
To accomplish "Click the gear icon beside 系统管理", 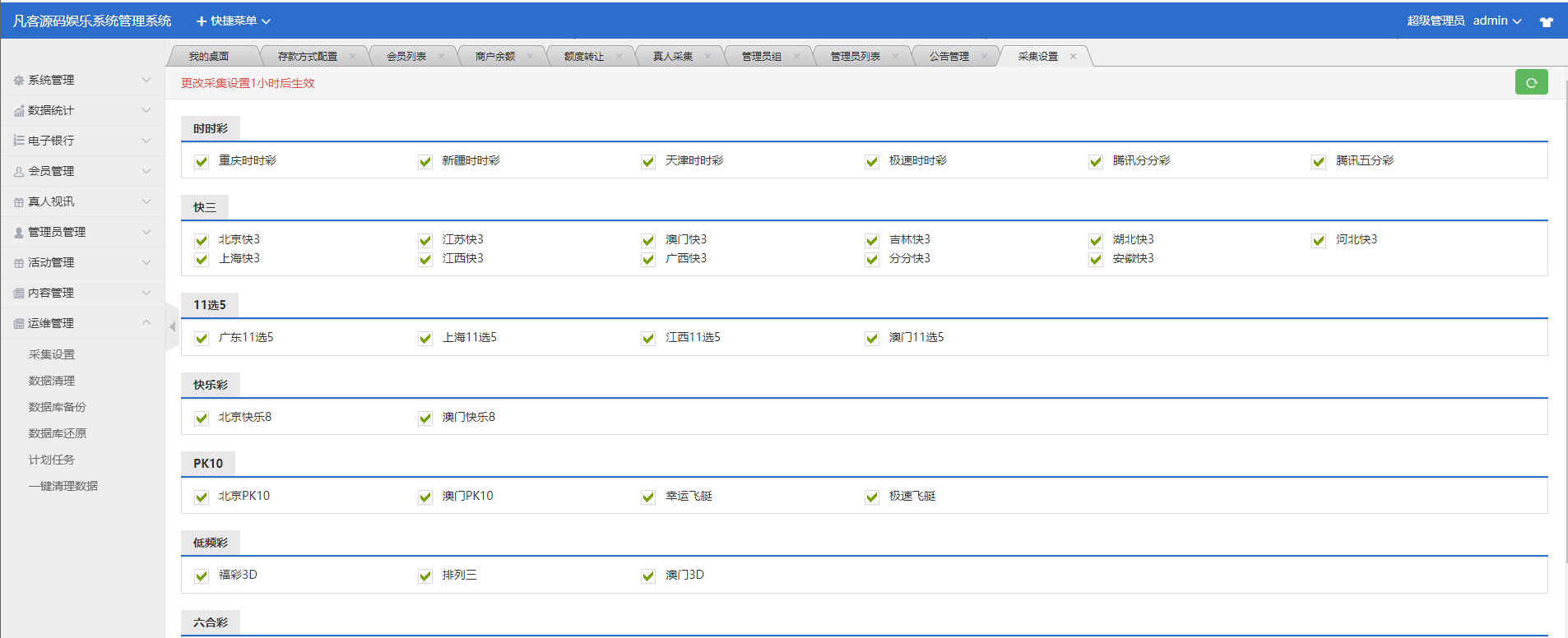I will (x=19, y=81).
